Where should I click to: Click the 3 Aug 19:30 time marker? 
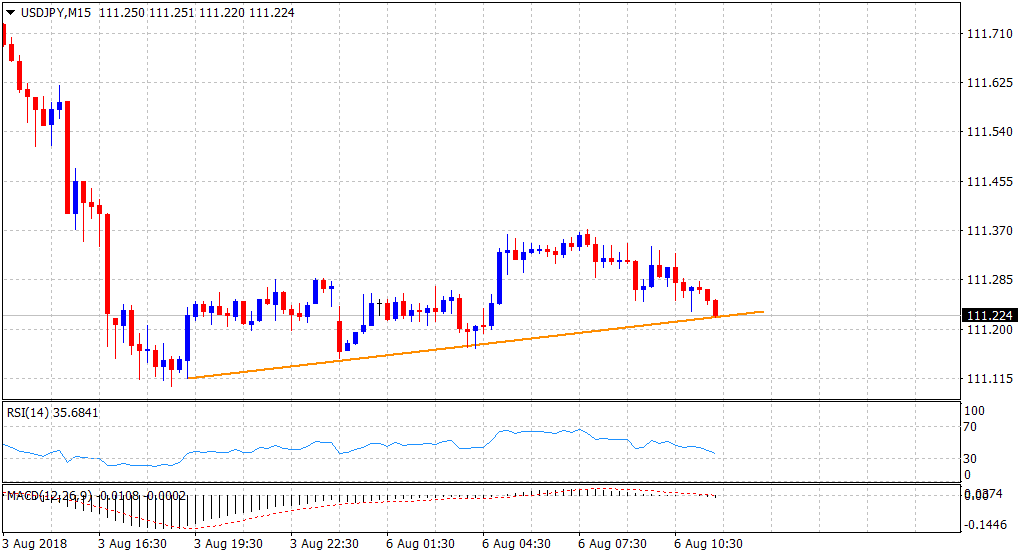(227, 545)
